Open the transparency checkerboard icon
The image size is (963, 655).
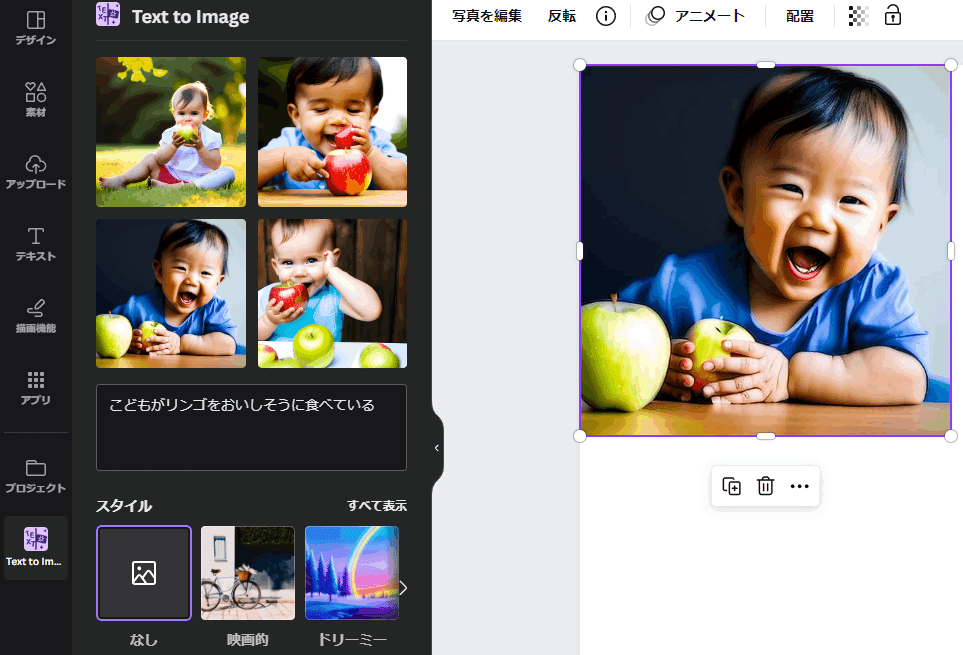click(x=858, y=16)
